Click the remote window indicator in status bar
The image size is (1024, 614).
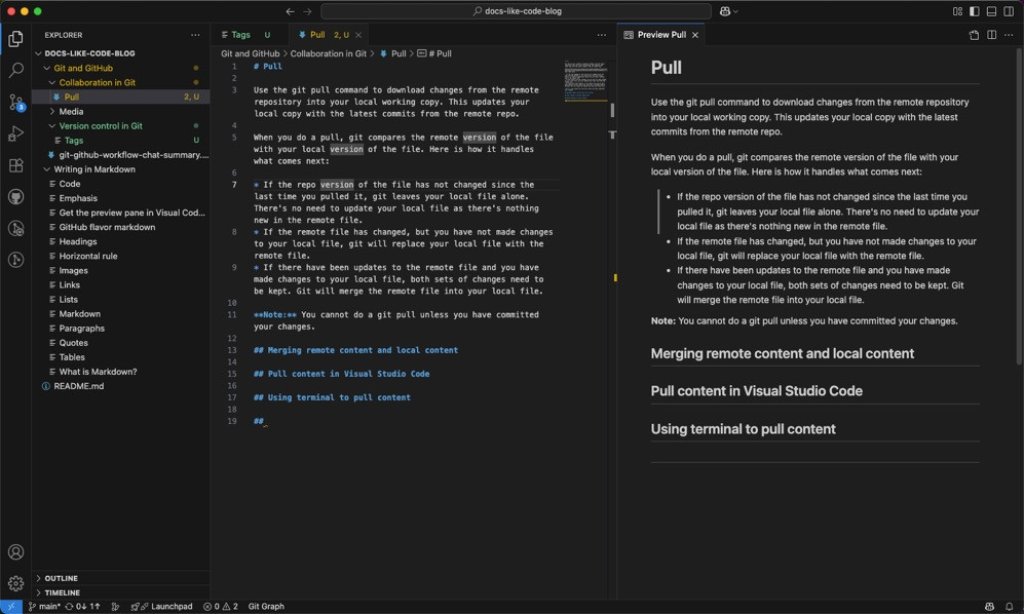tap(11, 607)
